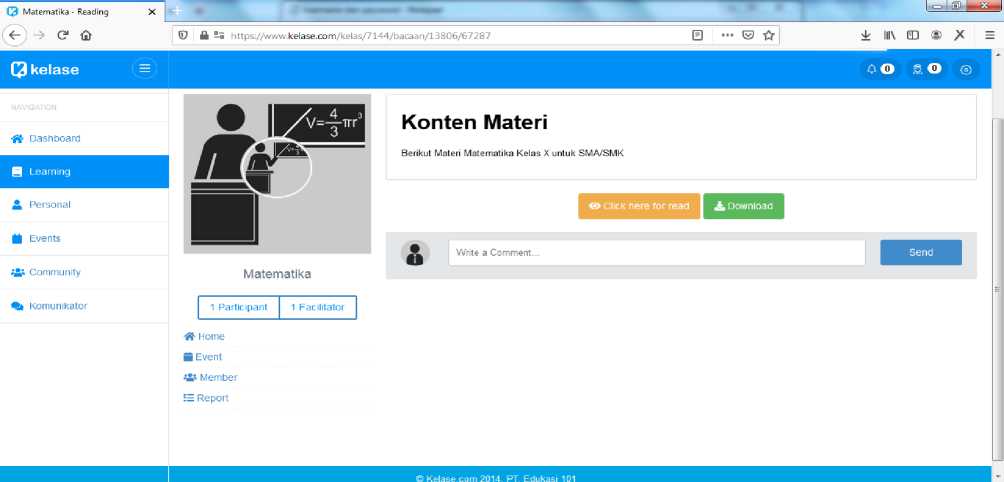Open Community in navigation sidebar

(x=85, y=272)
